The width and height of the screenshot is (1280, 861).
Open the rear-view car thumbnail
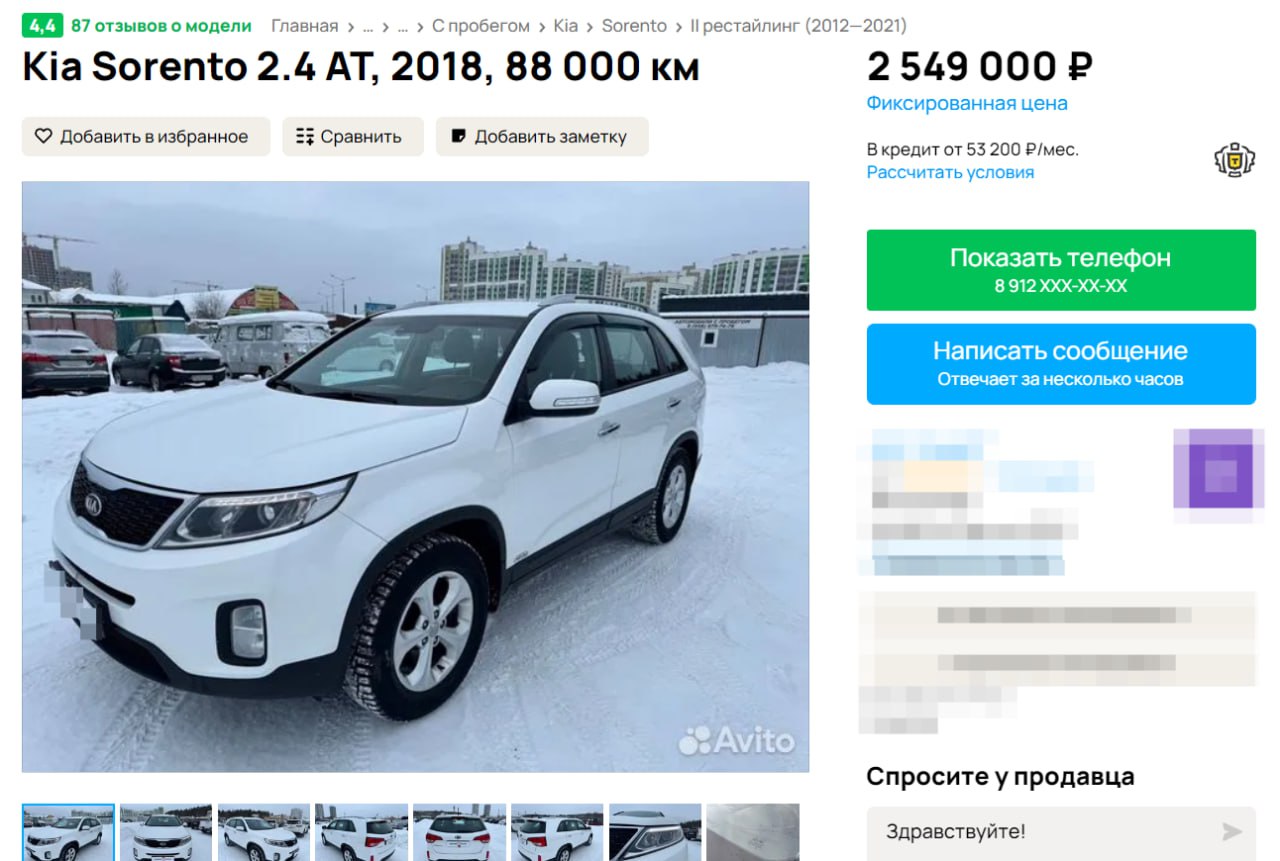(x=460, y=832)
